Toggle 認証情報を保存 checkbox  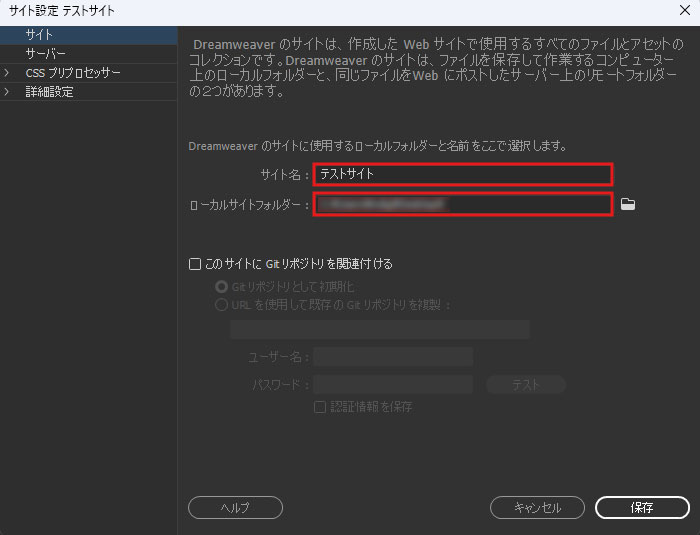pyautogui.click(x=320, y=407)
